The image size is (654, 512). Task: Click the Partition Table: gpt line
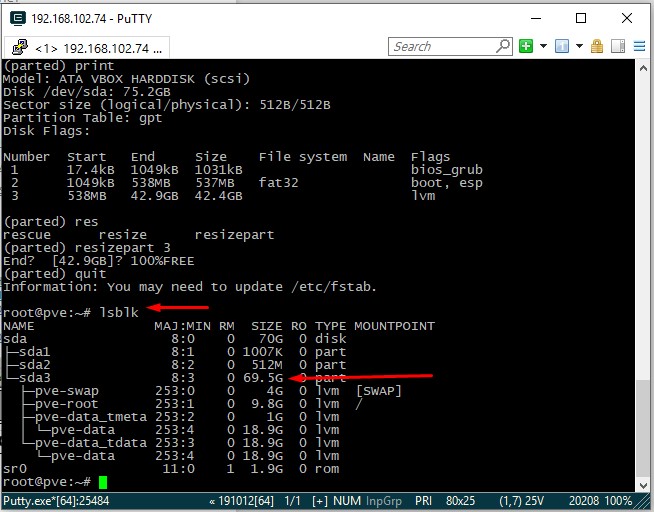click(83, 118)
